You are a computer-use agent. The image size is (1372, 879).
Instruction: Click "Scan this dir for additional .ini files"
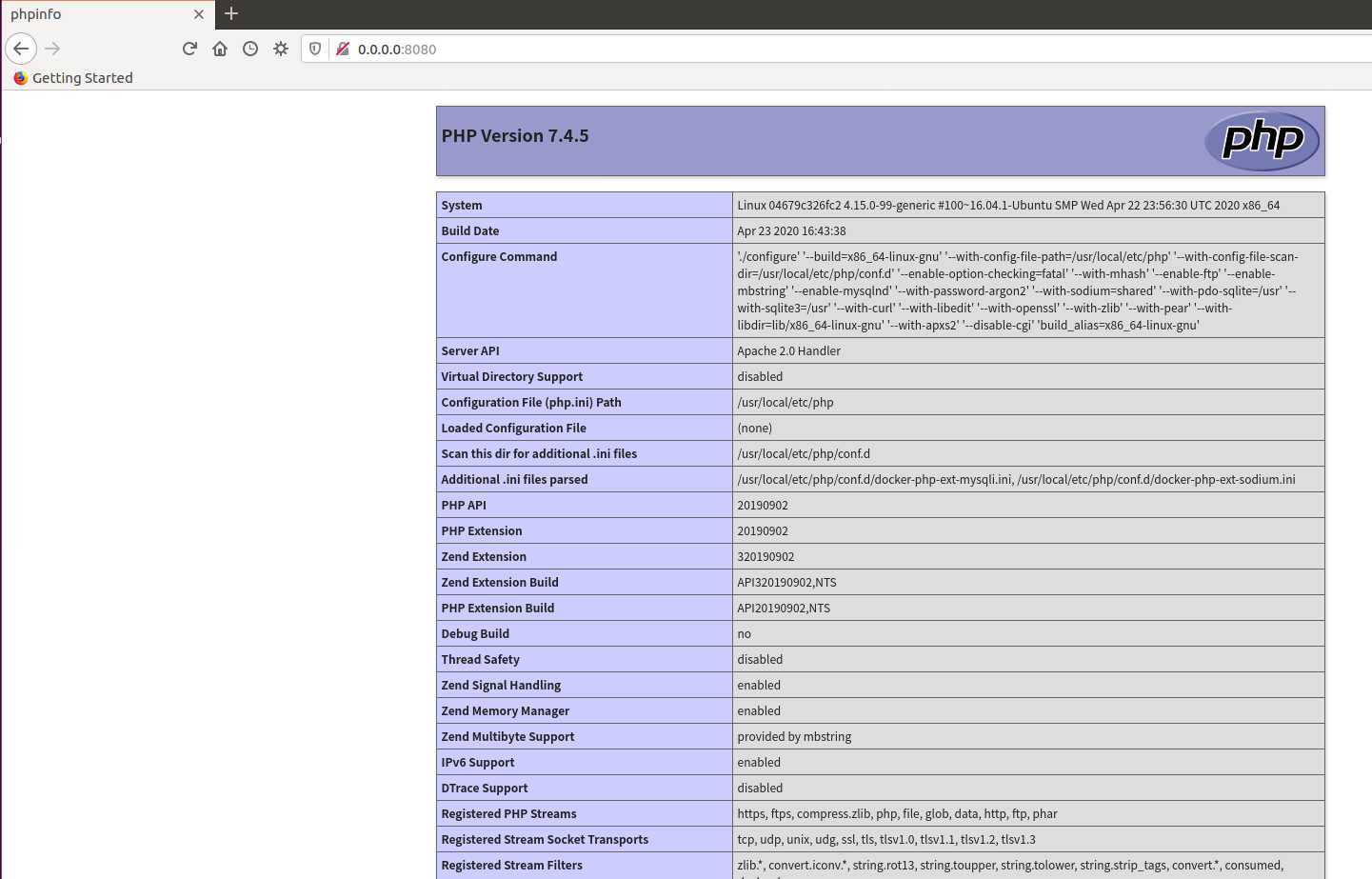(539, 454)
